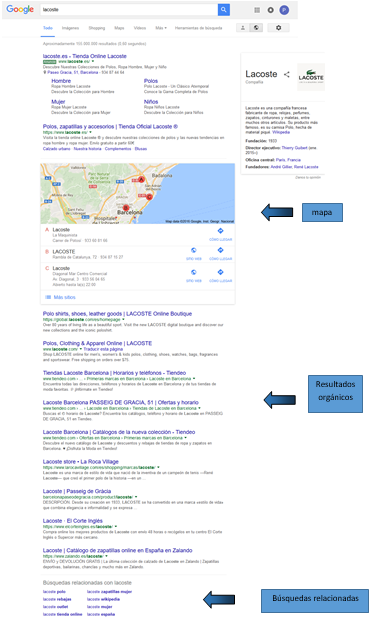Open the Google apps grid
This screenshot has width=375, height=619.
pyautogui.click(x=257, y=10)
